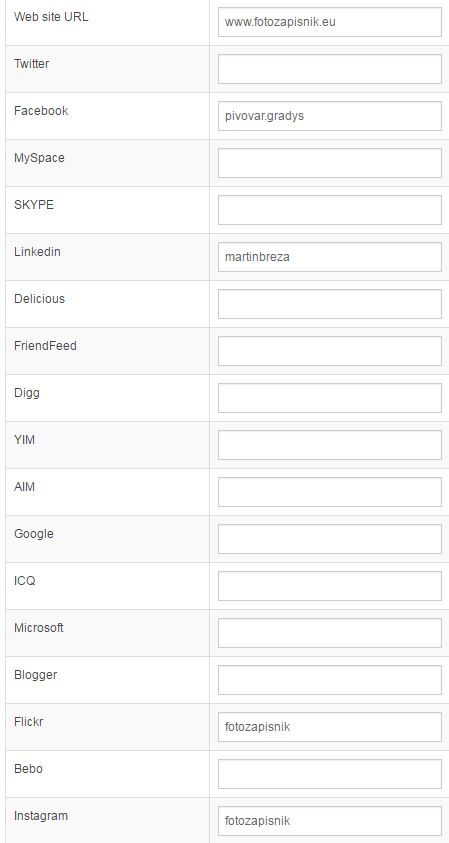
Task: Click the Instagram field with fotozapisnik
Action: (330, 821)
